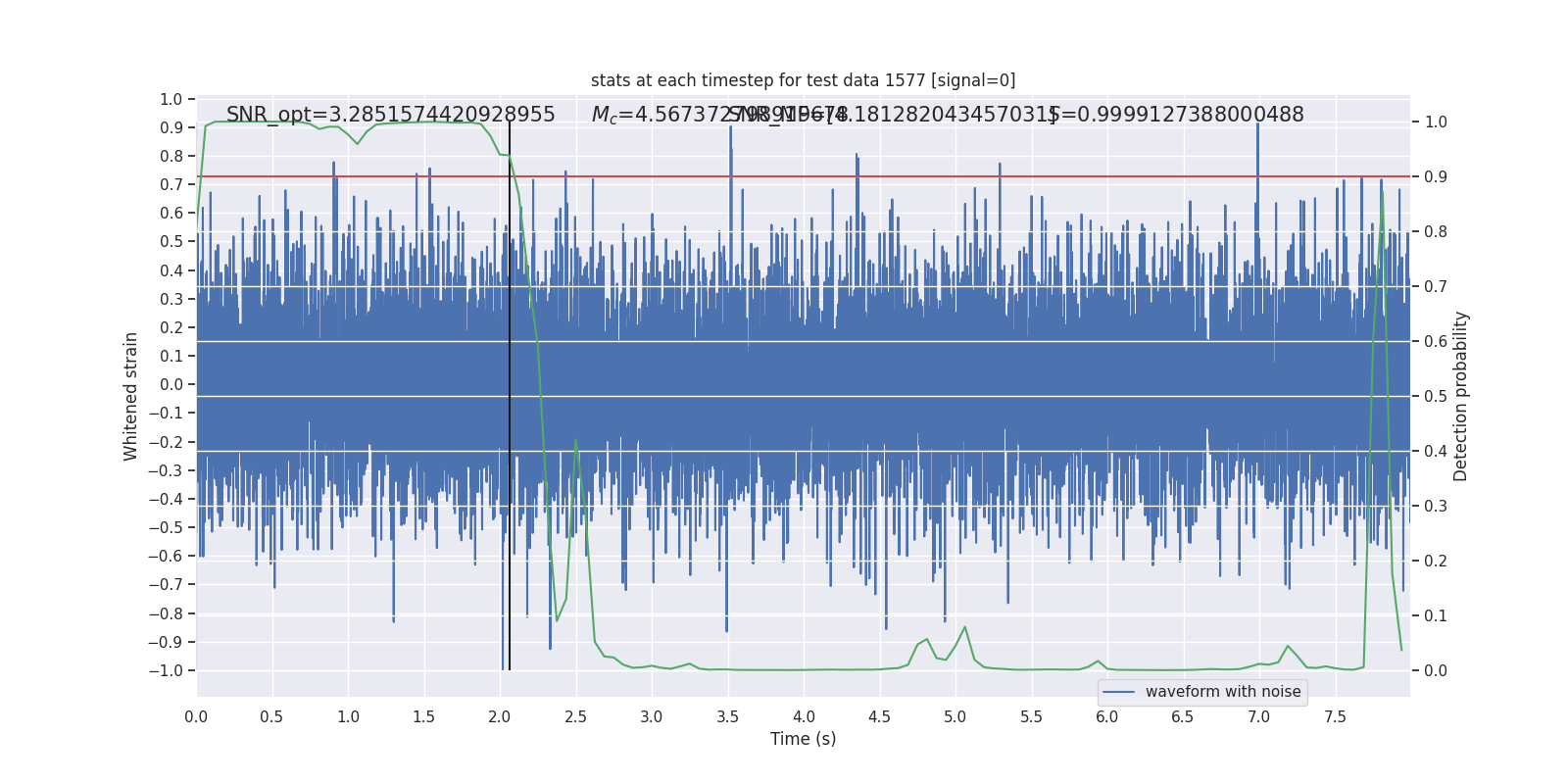This screenshot has width=1568, height=784.
Task: Click the x-axis tick label 2.0
Action: pos(500,717)
